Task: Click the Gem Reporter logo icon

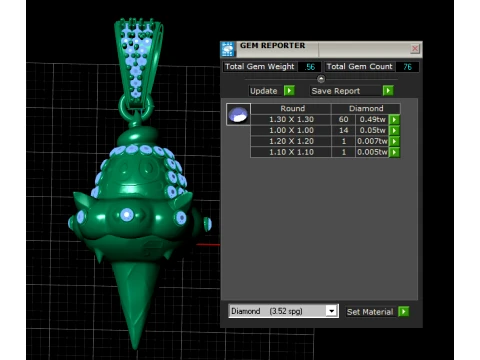Action: [228, 49]
